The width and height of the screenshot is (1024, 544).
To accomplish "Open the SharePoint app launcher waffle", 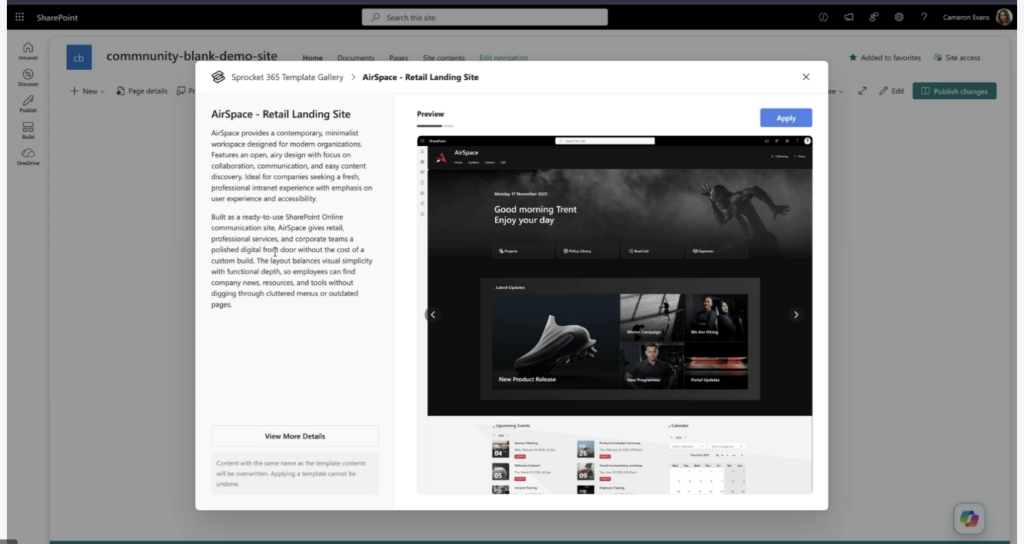I will (x=20, y=17).
